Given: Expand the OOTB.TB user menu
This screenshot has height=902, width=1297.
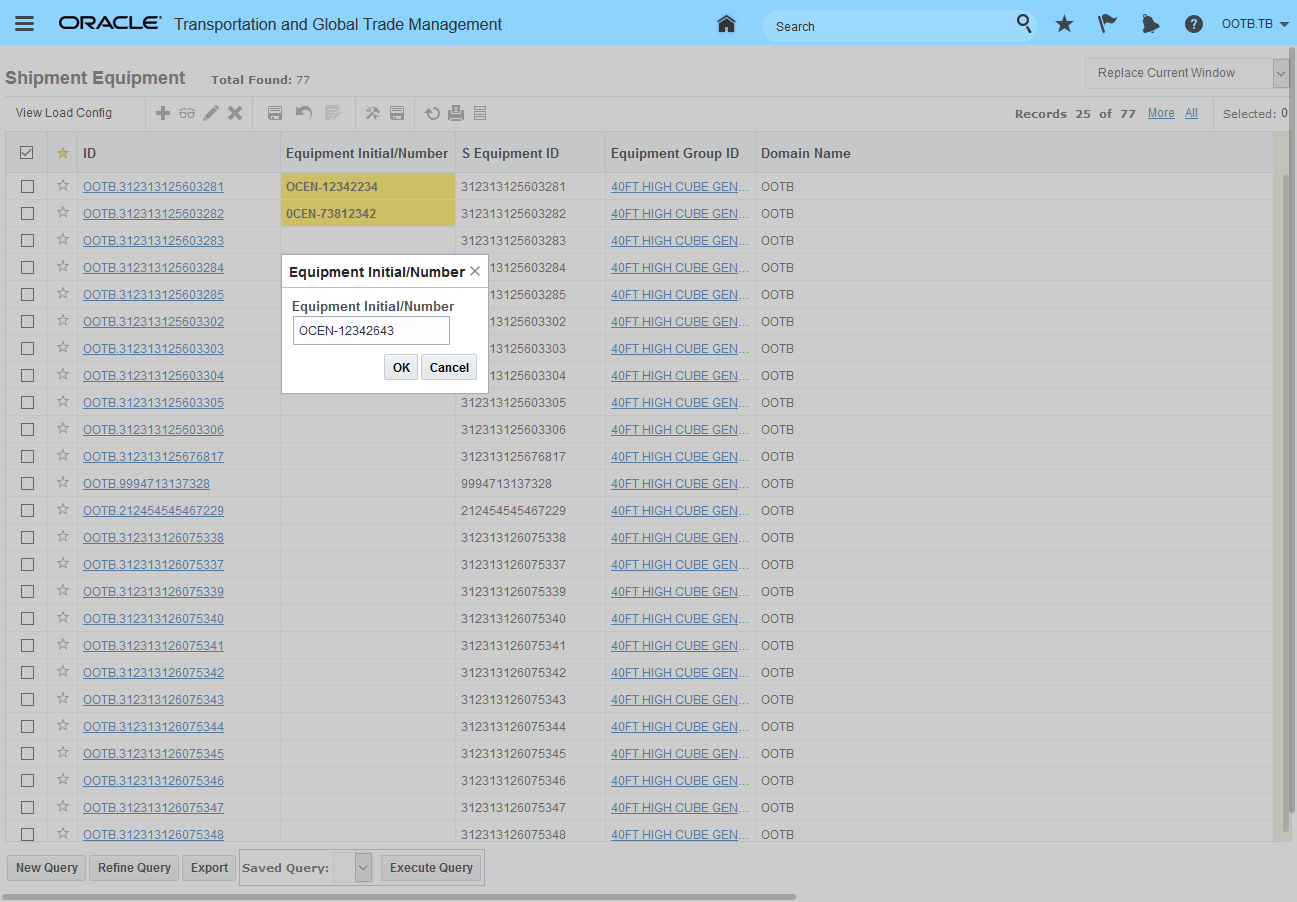Looking at the screenshot, I should click(x=1255, y=24).
